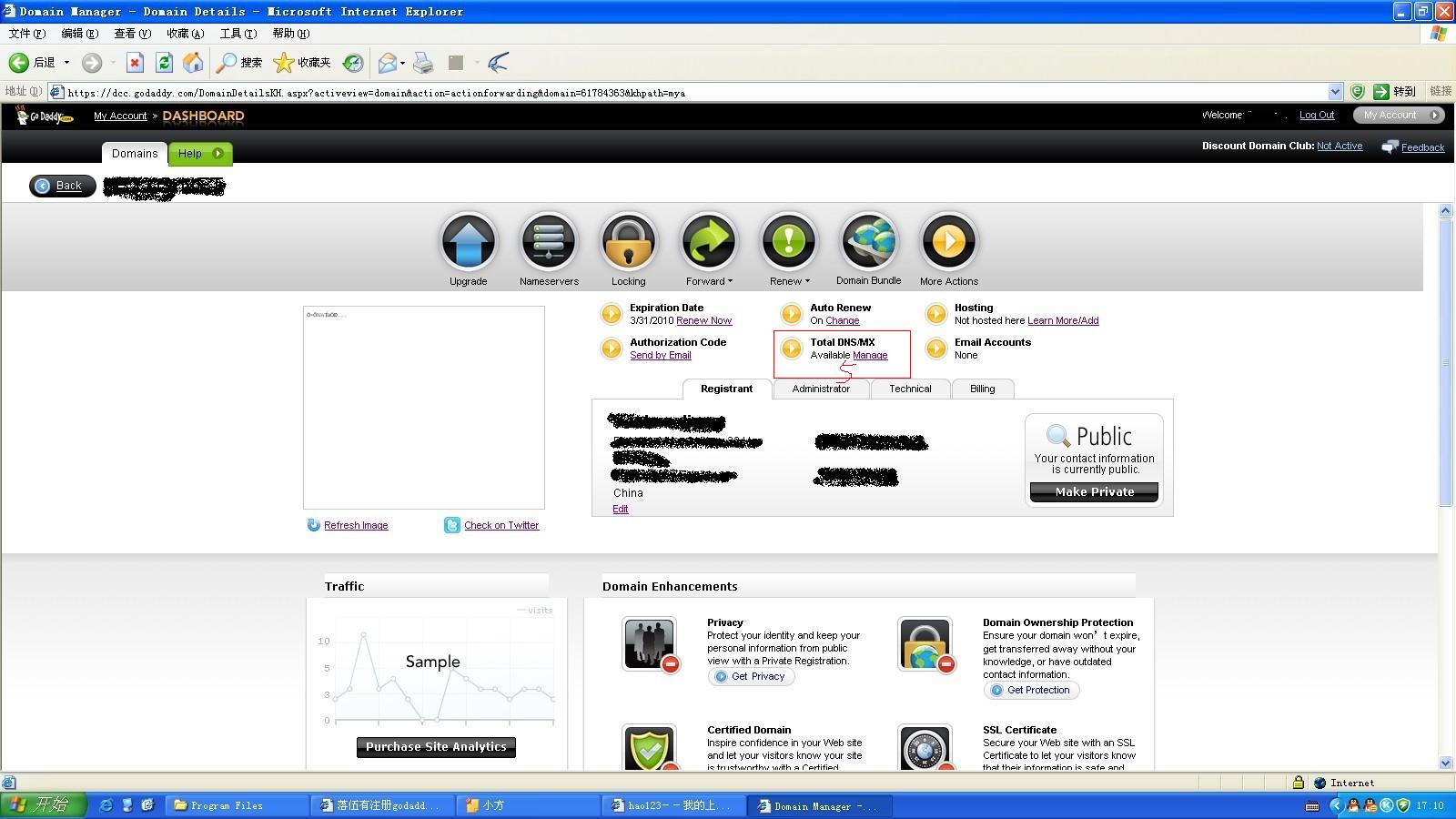Open the address bar dropdown arrow
The height and width of the screenshot is (819, 1456).
tap(1335, 92)
